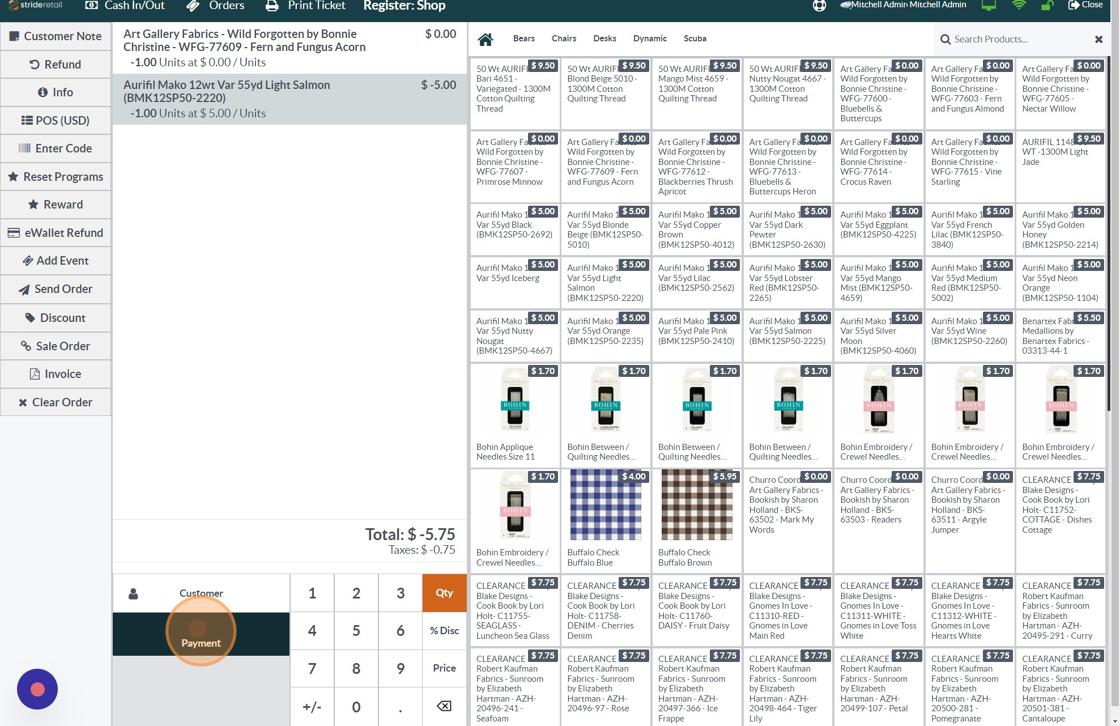Add Buffalo Check Buffalo Brown product
The width and height of the screenshot is (1120, 726).
tap(696, 520)
